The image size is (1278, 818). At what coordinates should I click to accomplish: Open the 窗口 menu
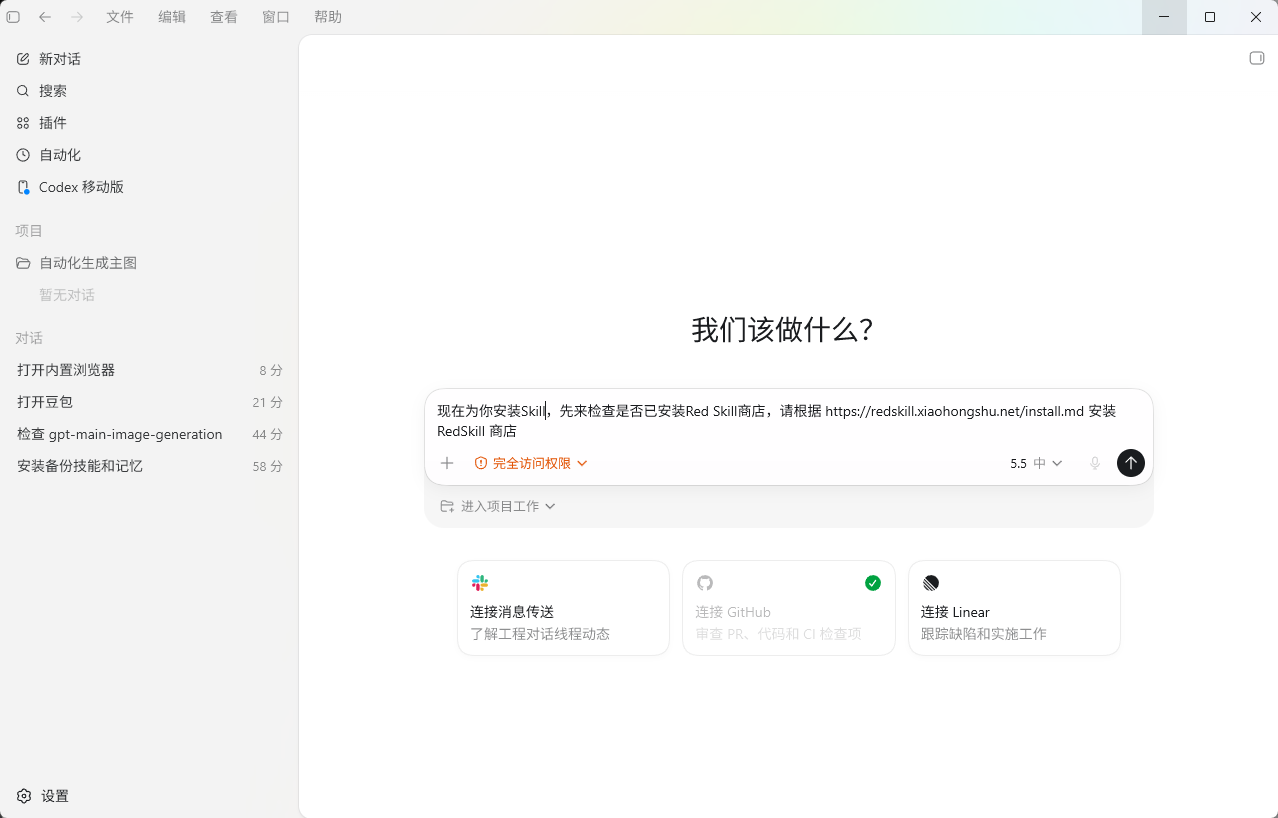pyautogui.click(x=276, y=17)
